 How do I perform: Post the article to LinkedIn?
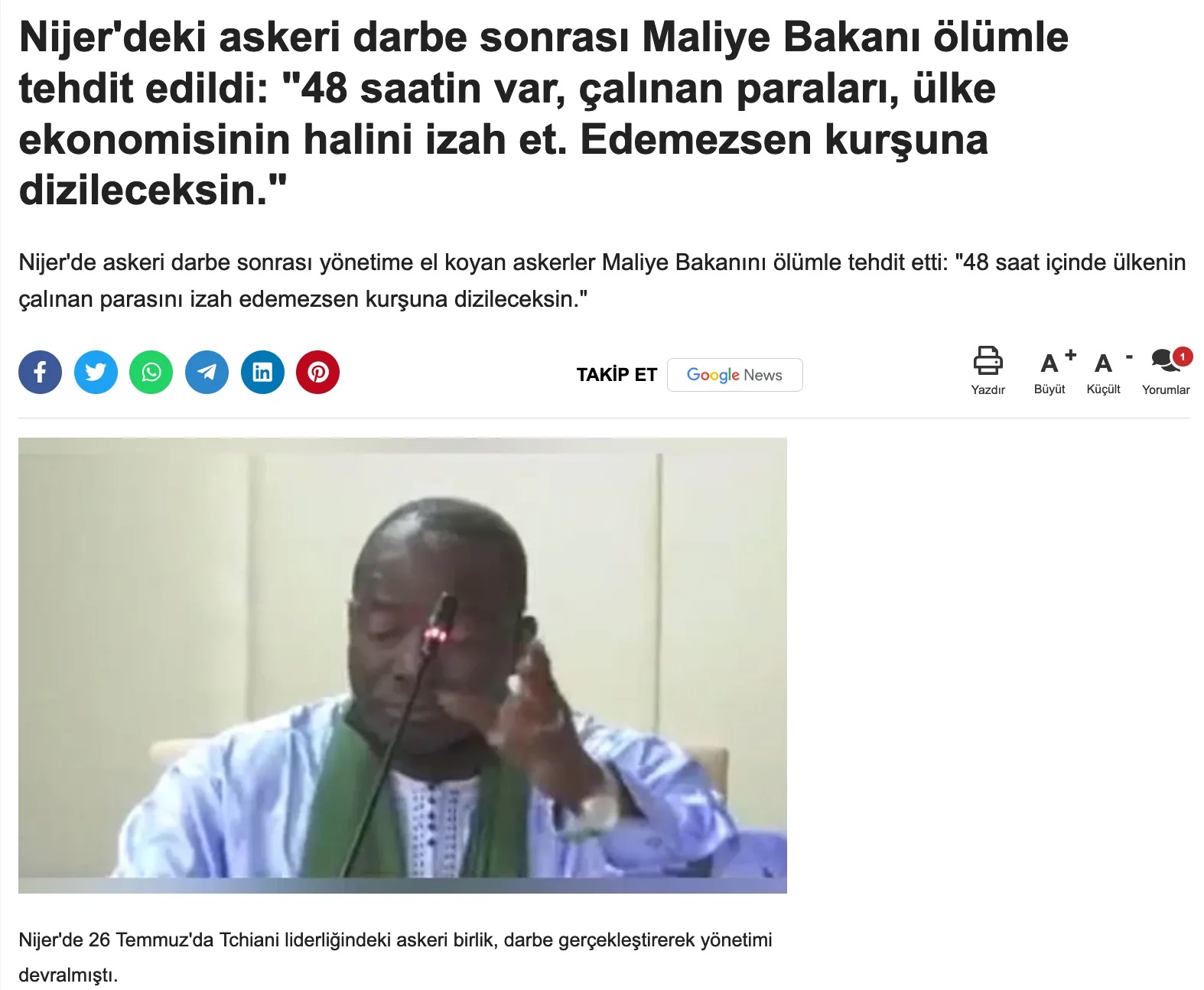point(262,373)
